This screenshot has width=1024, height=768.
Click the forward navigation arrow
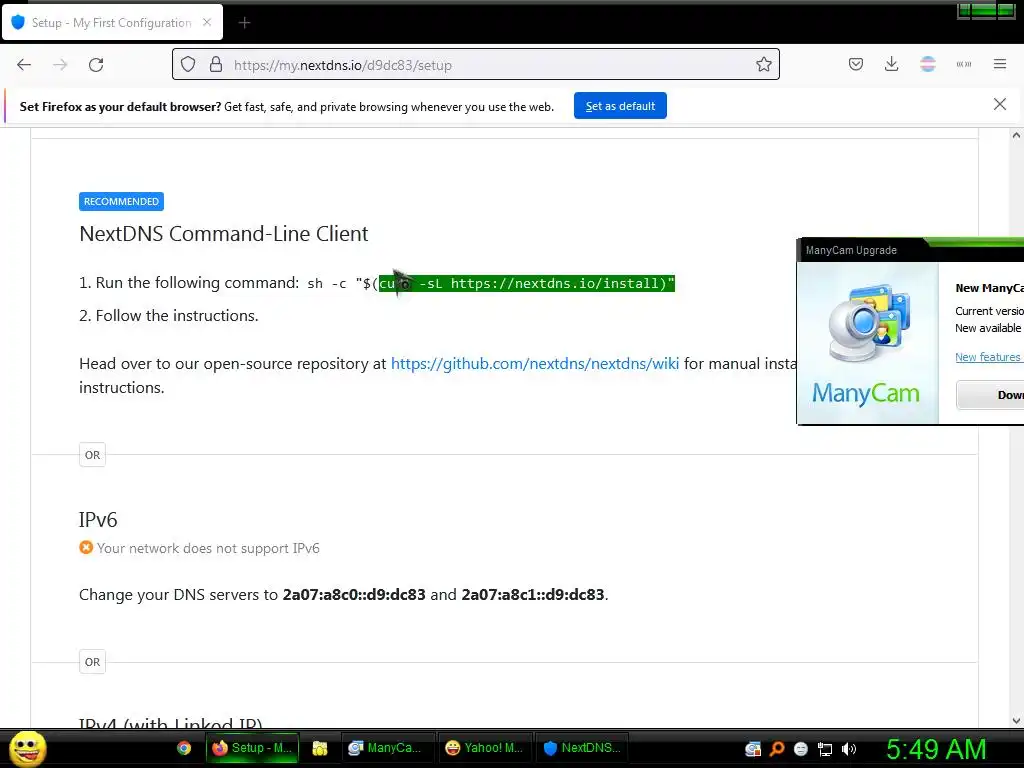(x=60, y=65)
